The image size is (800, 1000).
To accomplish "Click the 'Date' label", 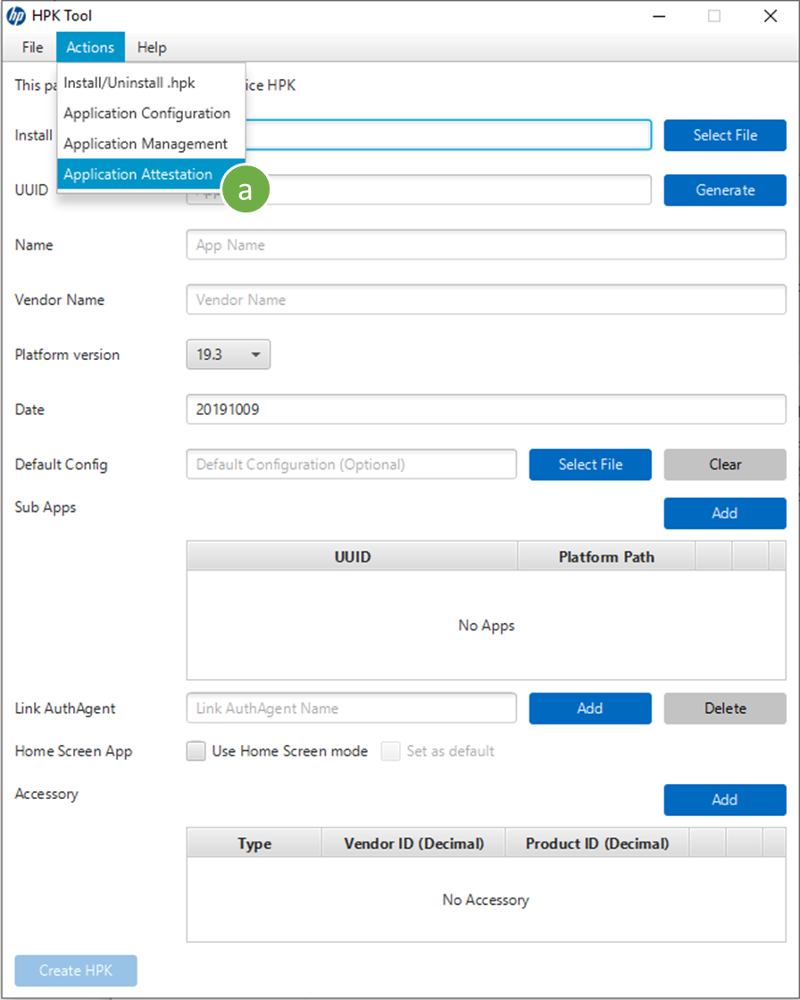I will (x=29, y=409).
